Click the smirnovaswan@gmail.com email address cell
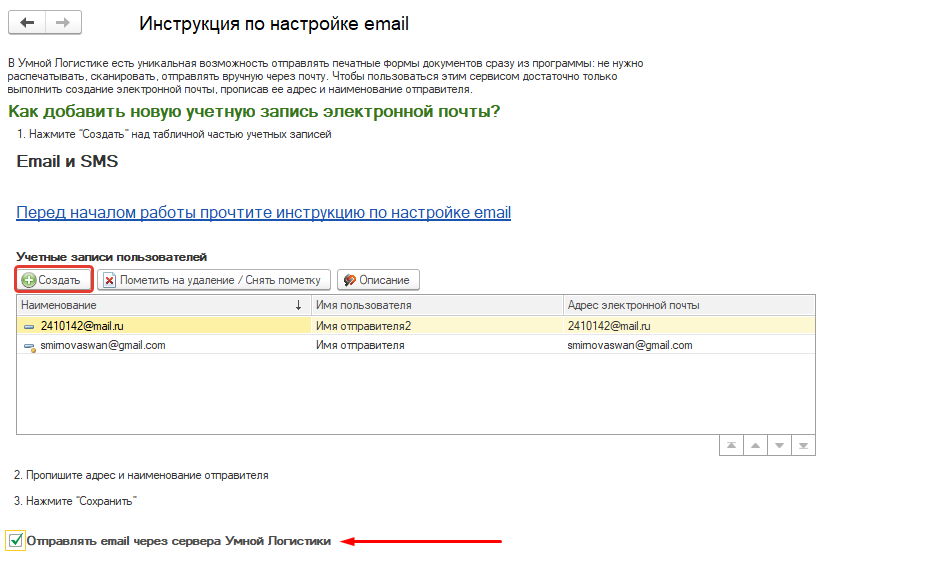 tap(630, 345)
